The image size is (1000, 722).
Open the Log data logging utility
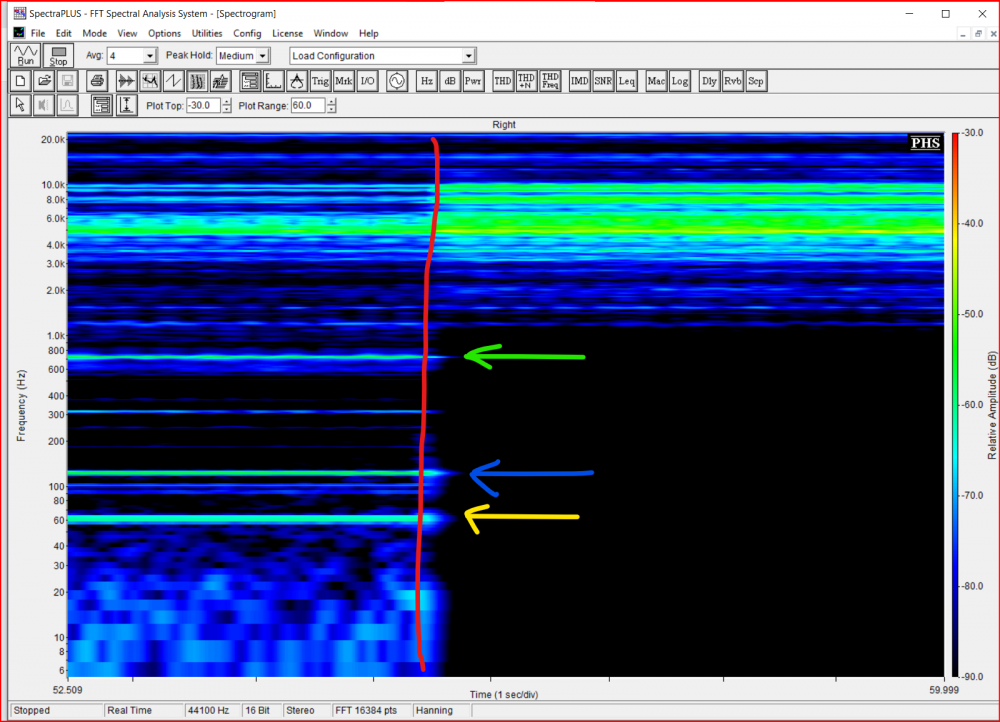(x=679, y=81)
